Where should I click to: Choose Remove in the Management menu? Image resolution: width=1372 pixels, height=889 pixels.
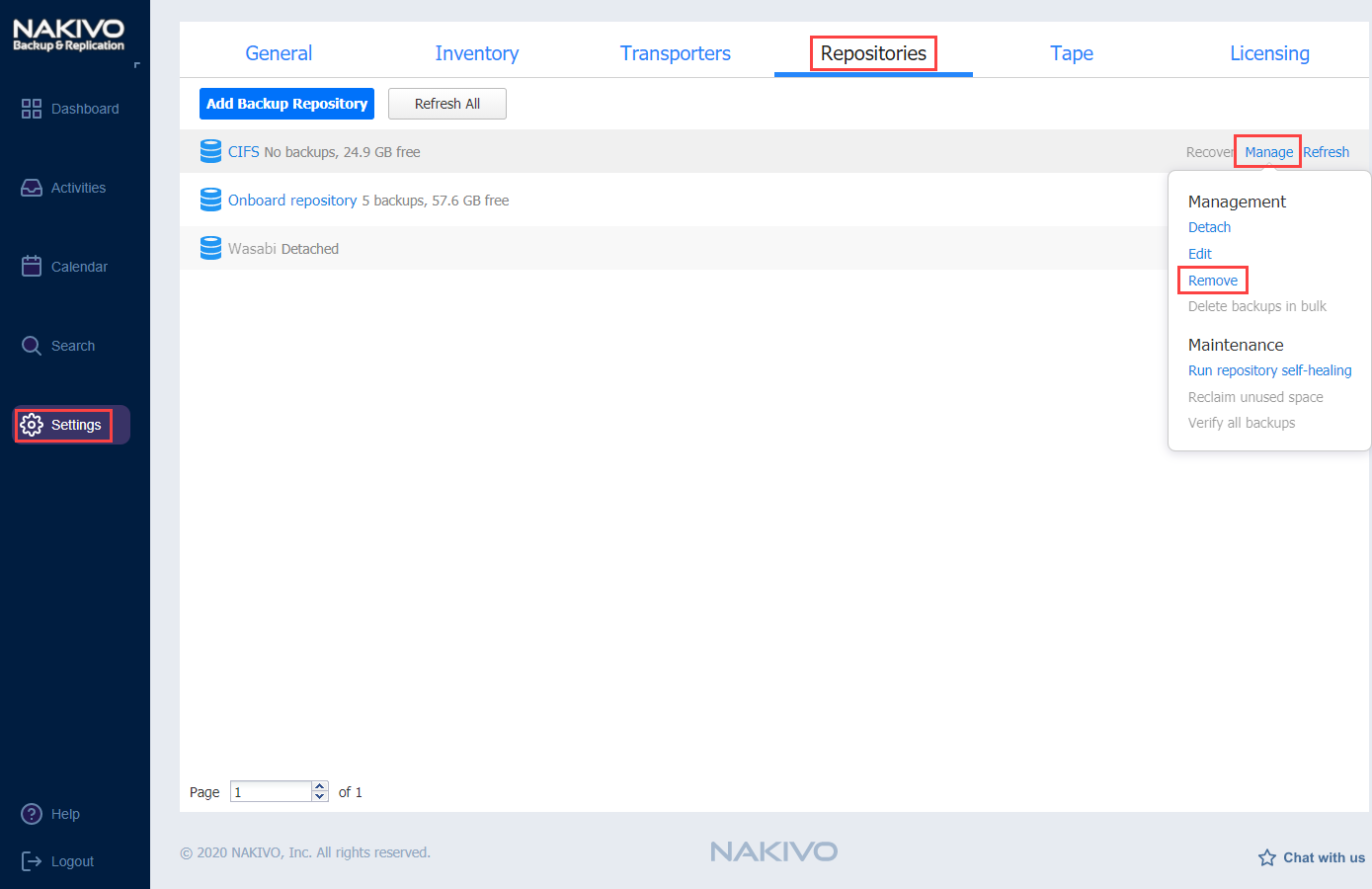point(1213,281)
